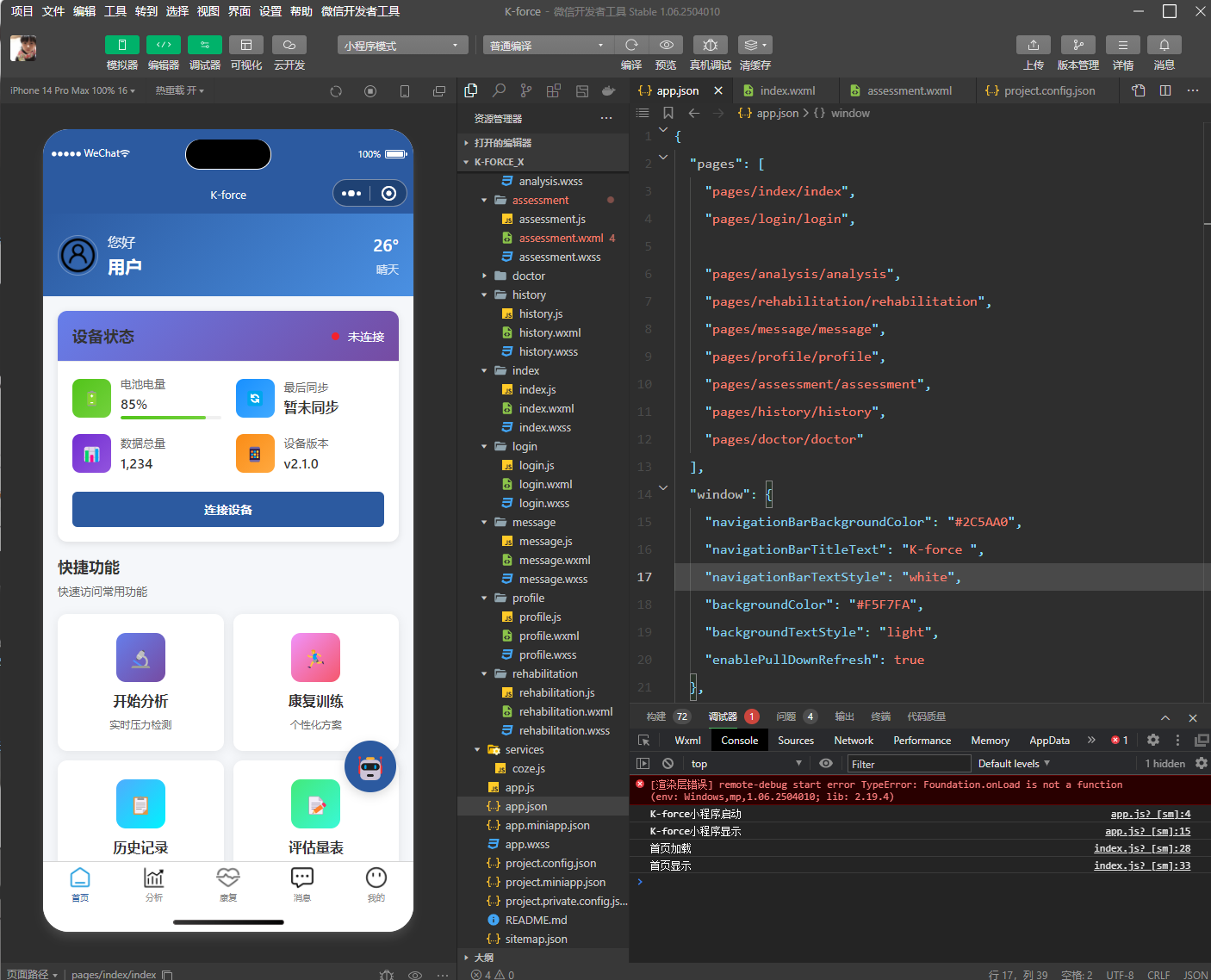Viewport: 1211px width, 980px height.
Task: Close the app.json editor tab
Action: tap(717, 90)
